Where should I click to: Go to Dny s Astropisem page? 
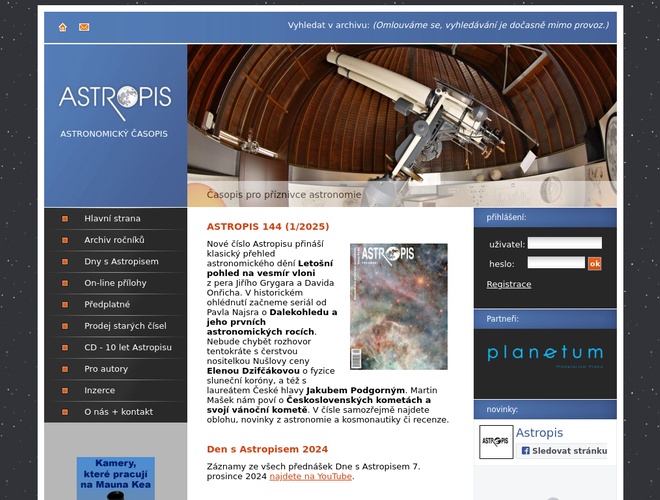coord(121,261)
